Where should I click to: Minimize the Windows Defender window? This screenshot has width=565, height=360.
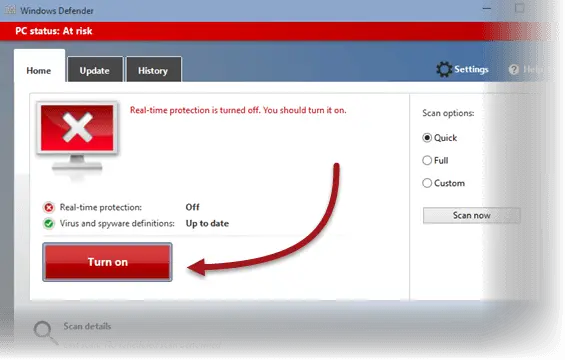click(486, 8)
